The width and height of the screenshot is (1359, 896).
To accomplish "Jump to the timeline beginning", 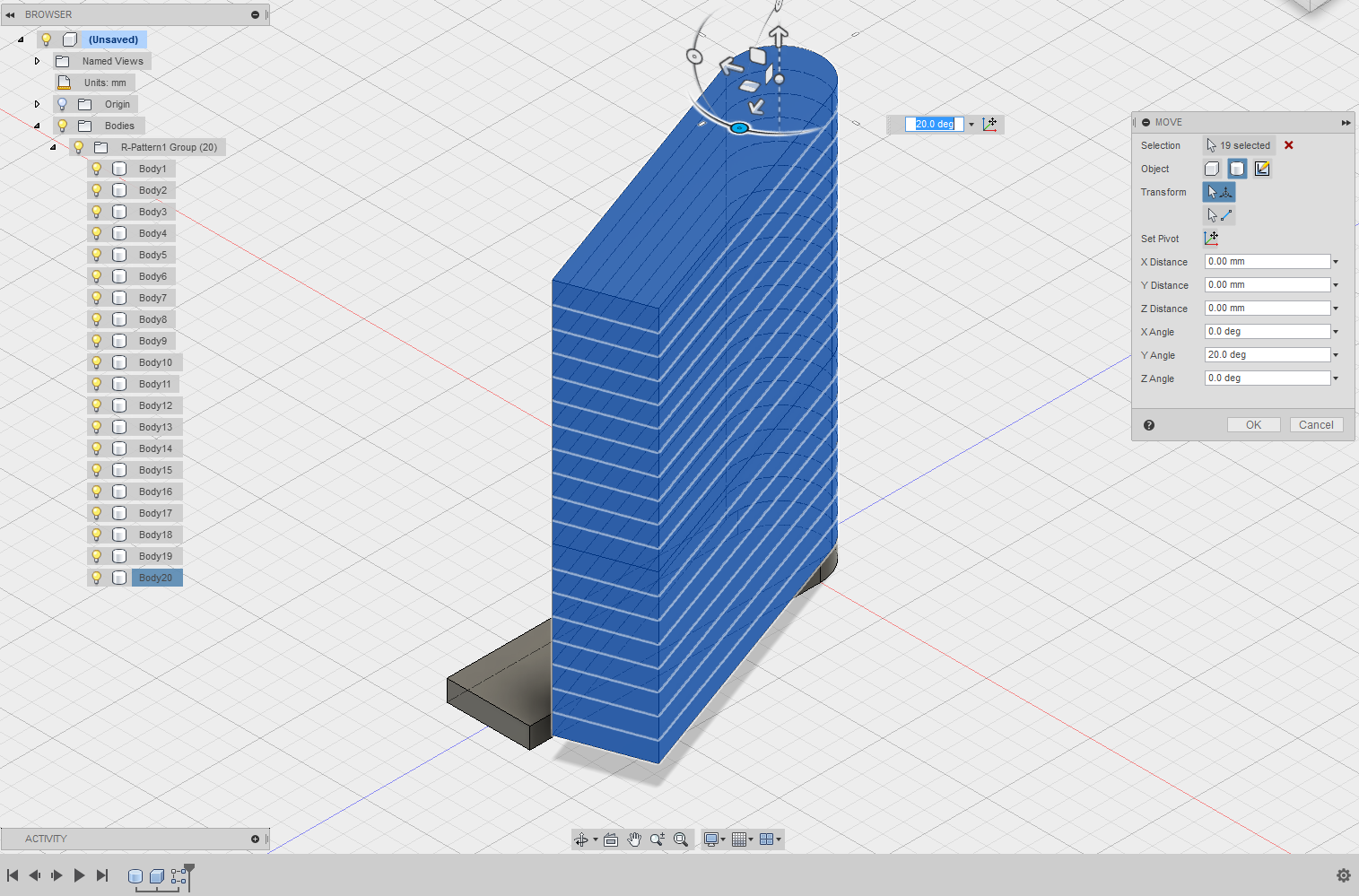I will pyautogui.click(x=13, y=875).
